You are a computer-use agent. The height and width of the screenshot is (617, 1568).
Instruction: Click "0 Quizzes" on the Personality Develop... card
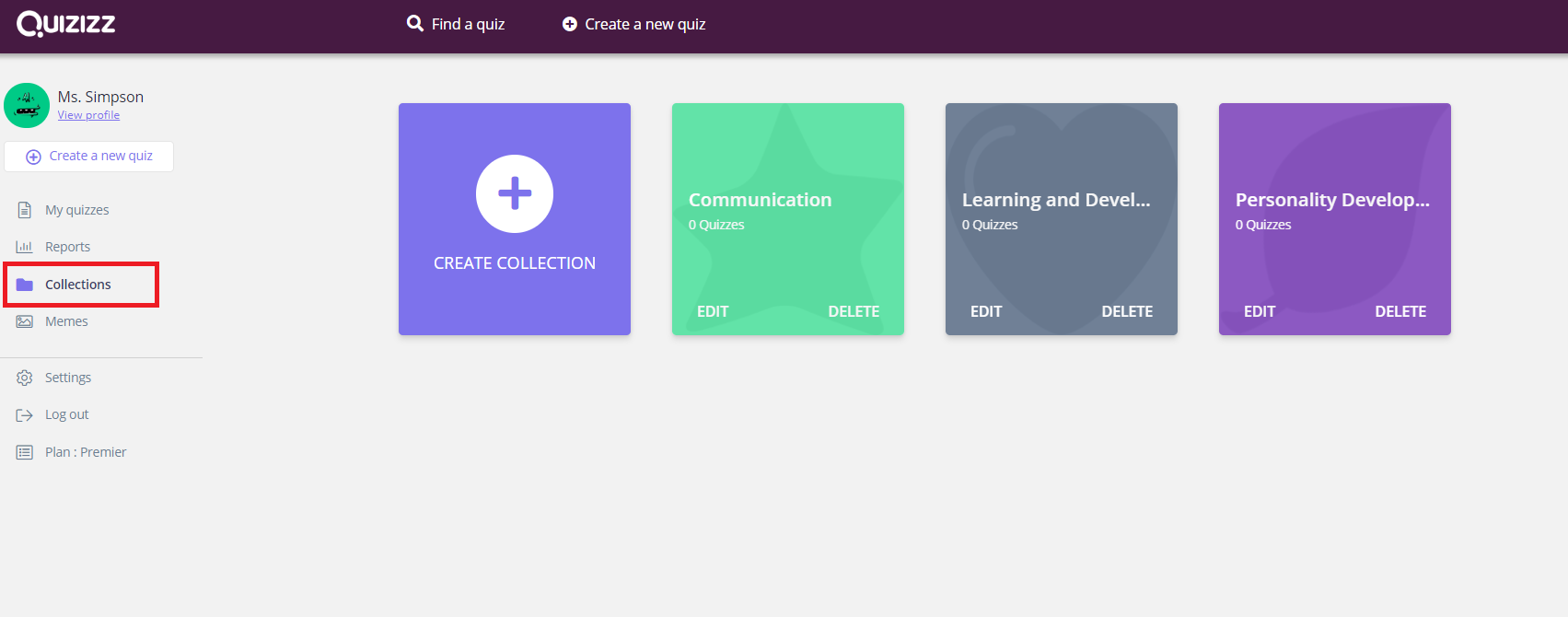(1263, 225)
